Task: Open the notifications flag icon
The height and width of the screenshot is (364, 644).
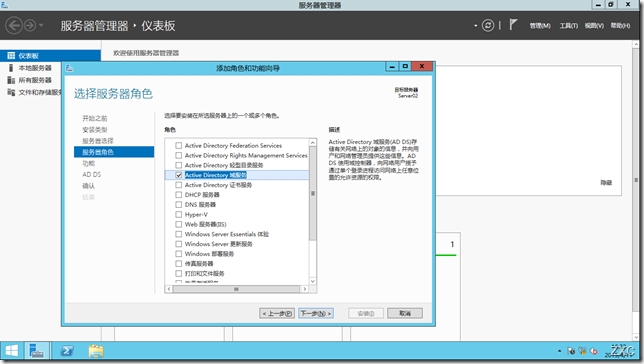Action: pos(513,25)
